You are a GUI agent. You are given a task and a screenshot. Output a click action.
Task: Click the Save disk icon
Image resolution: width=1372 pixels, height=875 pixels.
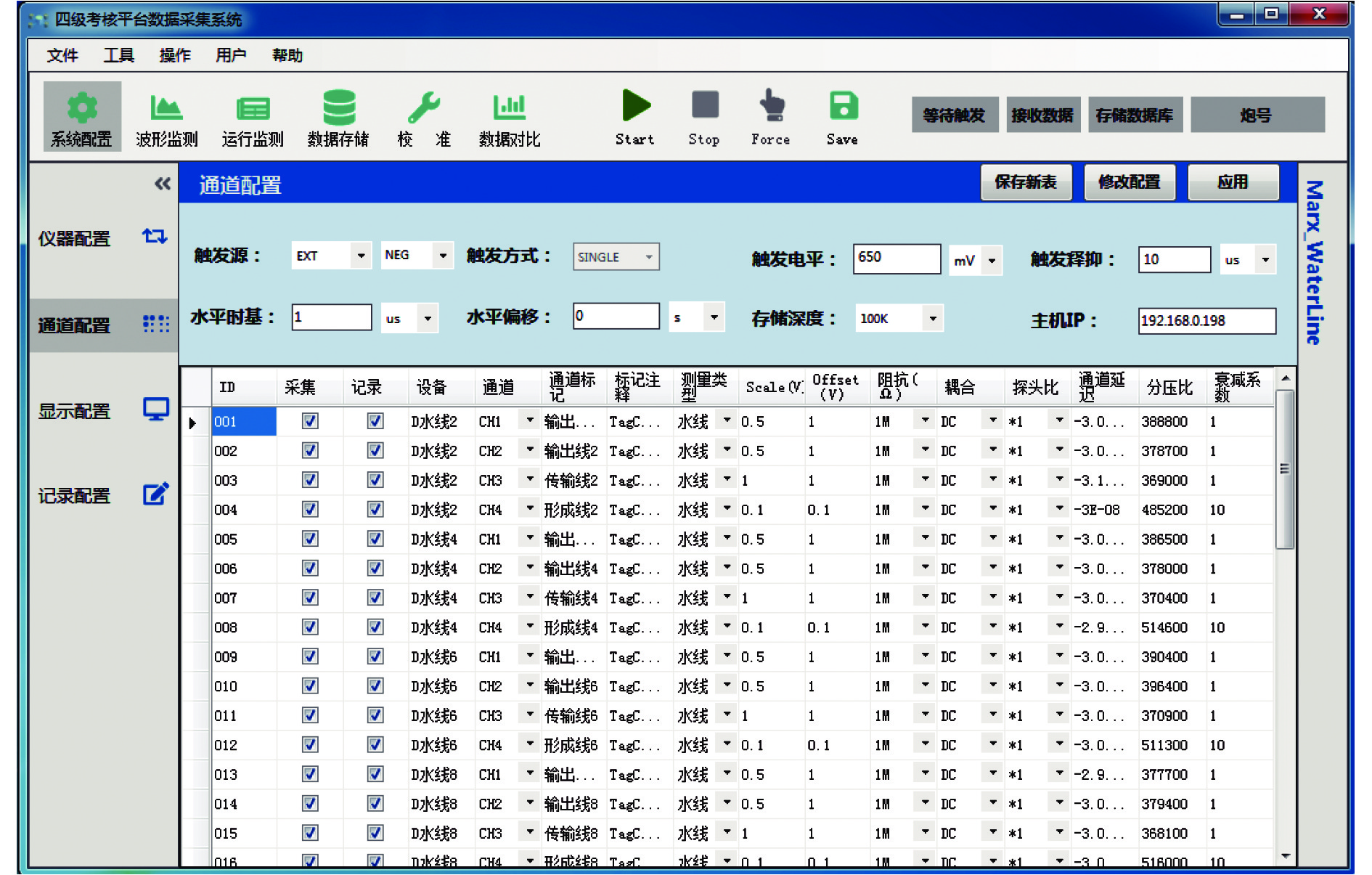click(x=844, y=105)
